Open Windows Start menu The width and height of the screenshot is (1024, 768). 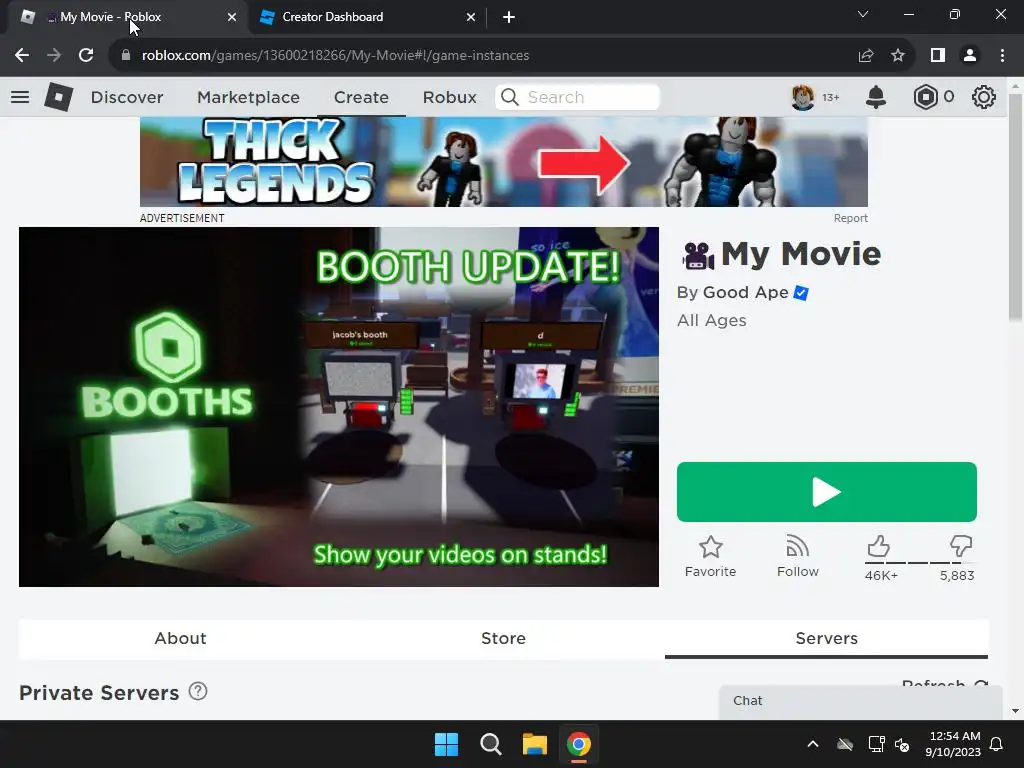coord(447,744)
